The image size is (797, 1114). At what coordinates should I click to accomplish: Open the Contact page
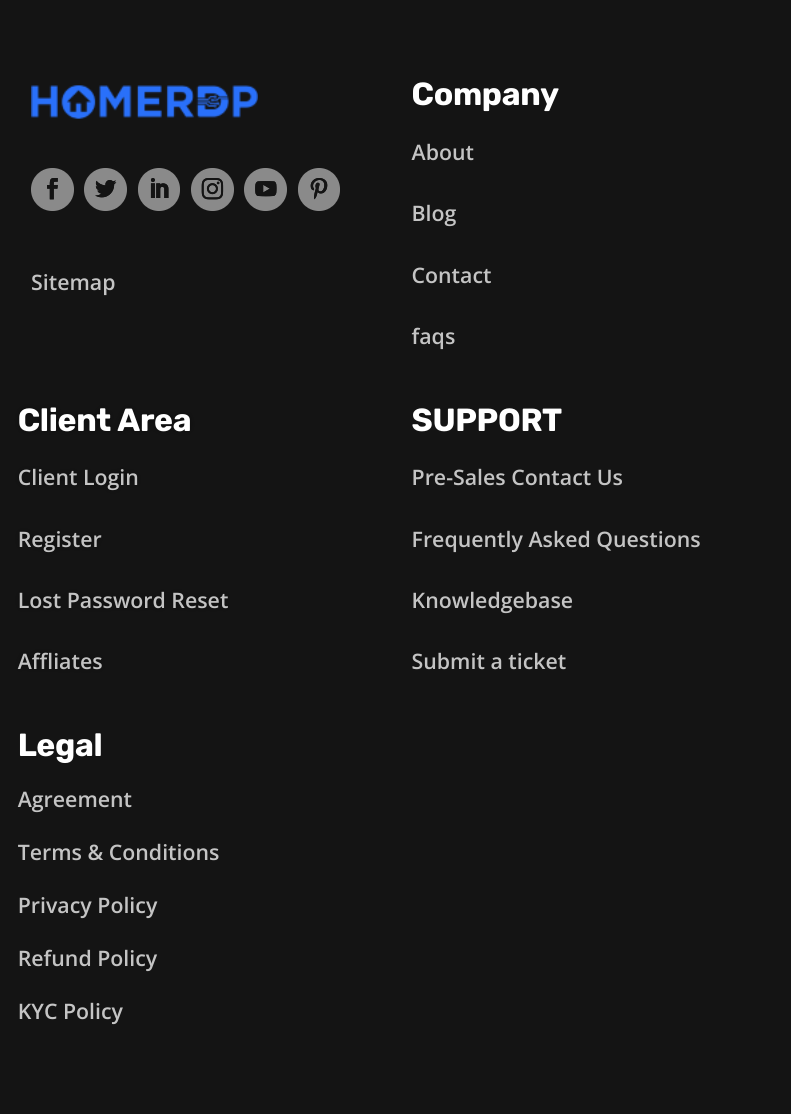[x=451, y=275]
